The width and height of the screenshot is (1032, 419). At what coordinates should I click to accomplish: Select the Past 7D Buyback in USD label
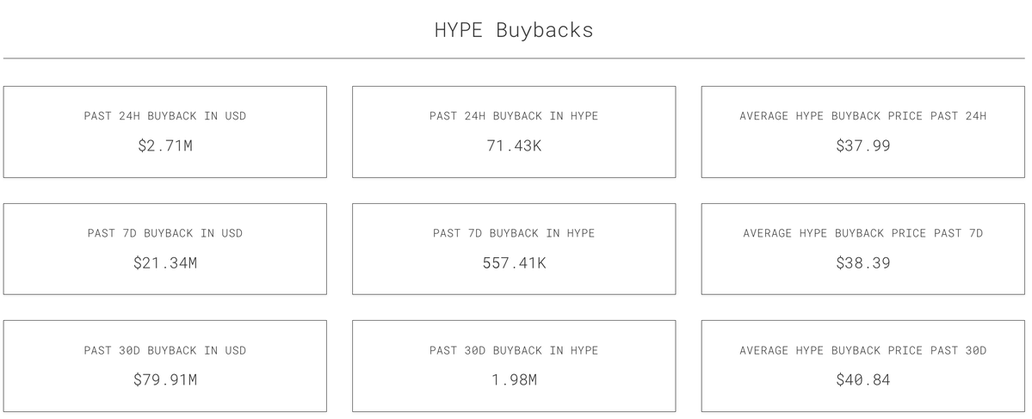165,233
